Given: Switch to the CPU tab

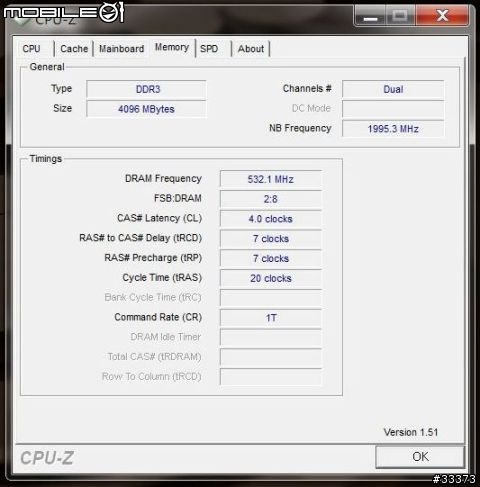Looking at the screenshot, I should [x=32, y=49].
